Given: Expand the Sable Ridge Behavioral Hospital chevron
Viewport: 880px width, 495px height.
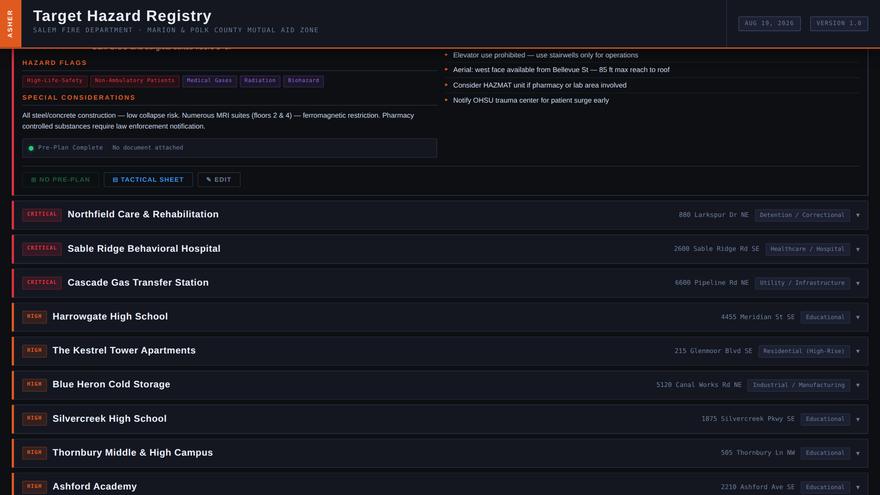Looking at the screenshot, I should 858,249.
